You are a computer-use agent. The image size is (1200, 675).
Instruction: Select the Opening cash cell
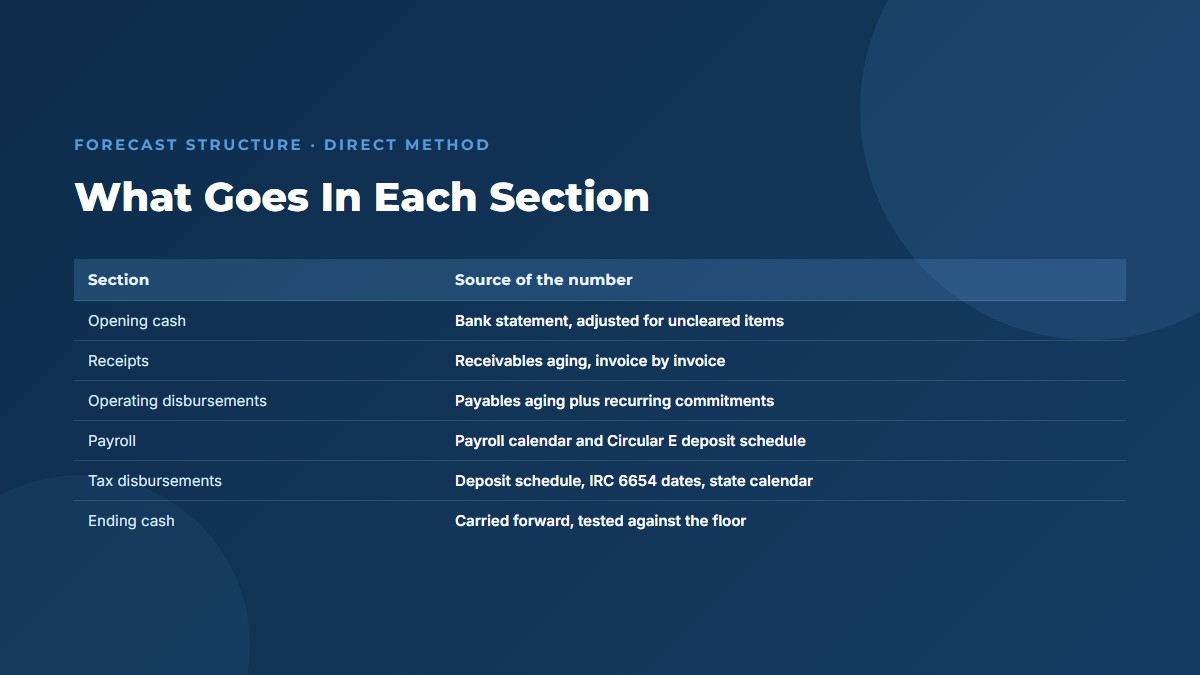click(137, 321)
